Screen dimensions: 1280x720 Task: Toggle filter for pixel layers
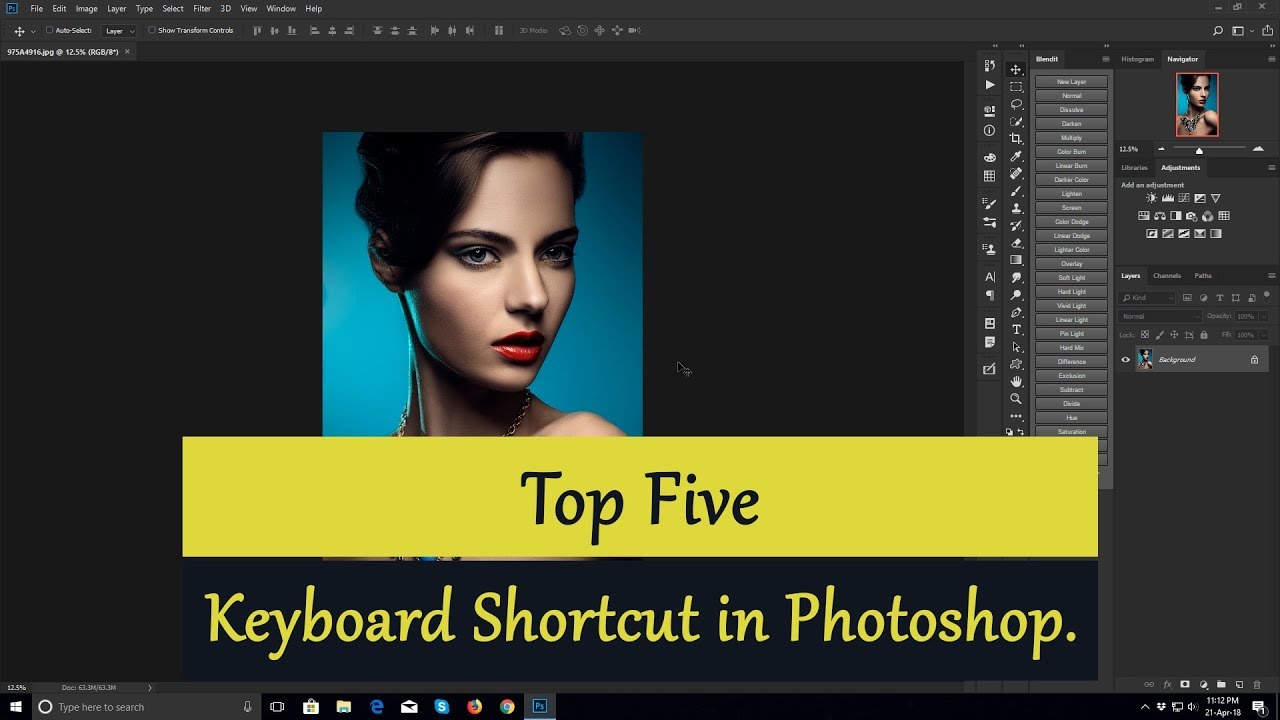(x=1187, y=298)
